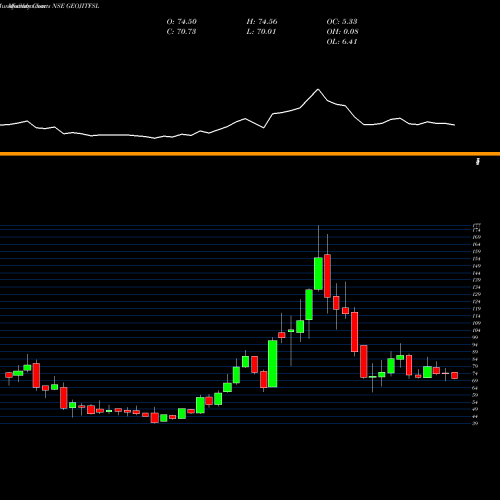The image size is (500, 500).
Task: Click the 134 price axis label
Action: point(476,287)
